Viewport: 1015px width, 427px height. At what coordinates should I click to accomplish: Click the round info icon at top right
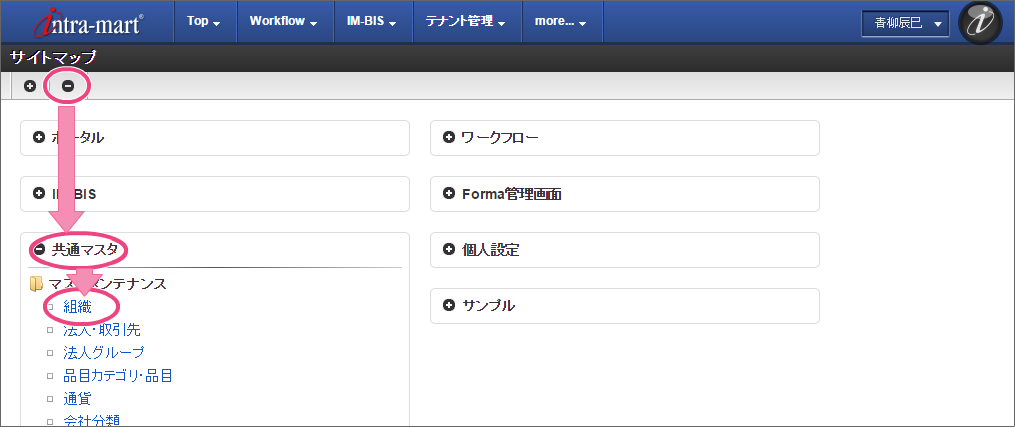[980, 22]
